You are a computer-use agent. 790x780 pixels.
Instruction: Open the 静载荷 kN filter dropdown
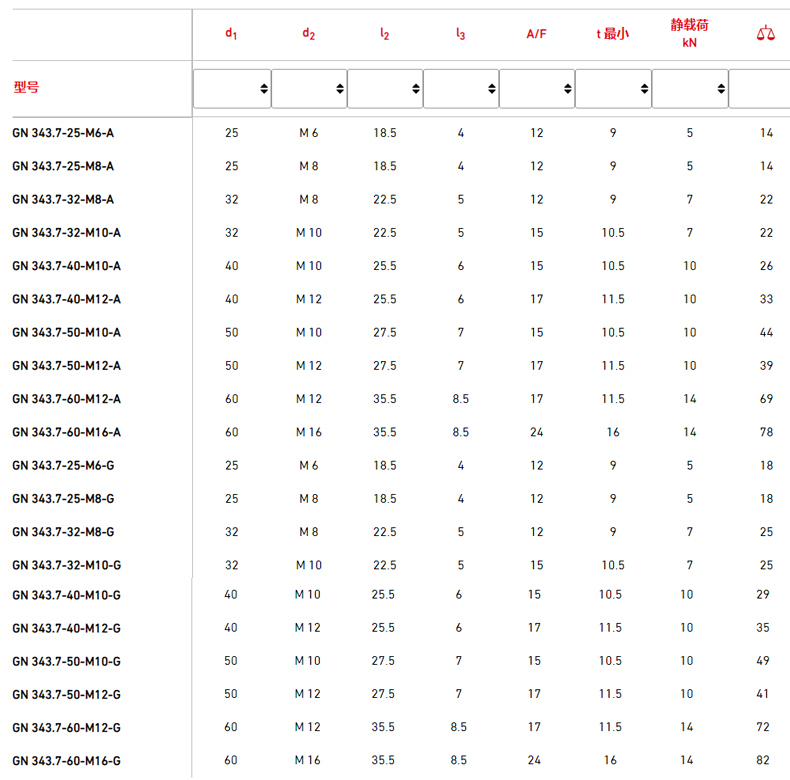(x=689, y=89)
